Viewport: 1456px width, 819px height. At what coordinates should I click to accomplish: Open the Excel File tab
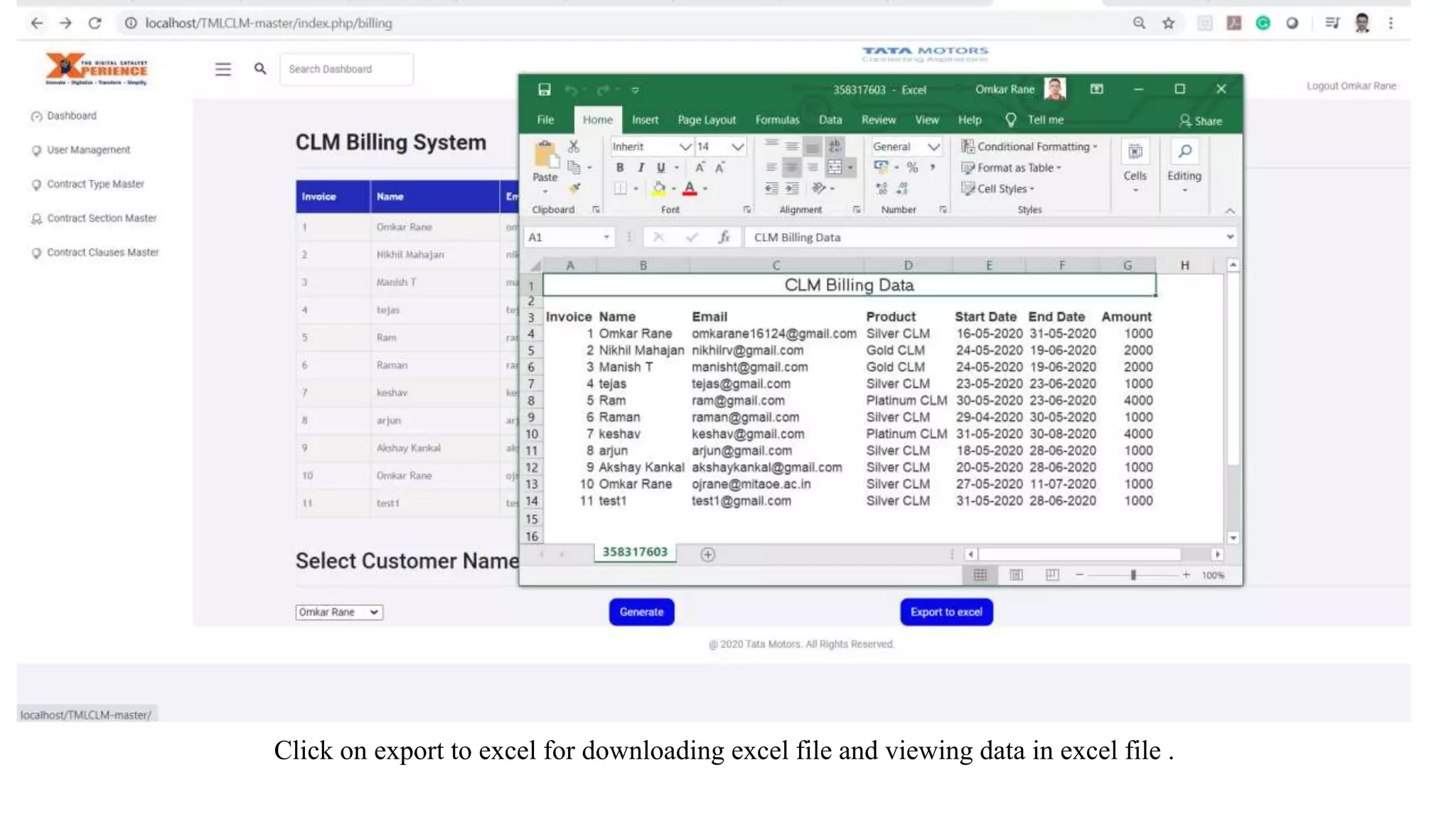[x=545, y=119]
